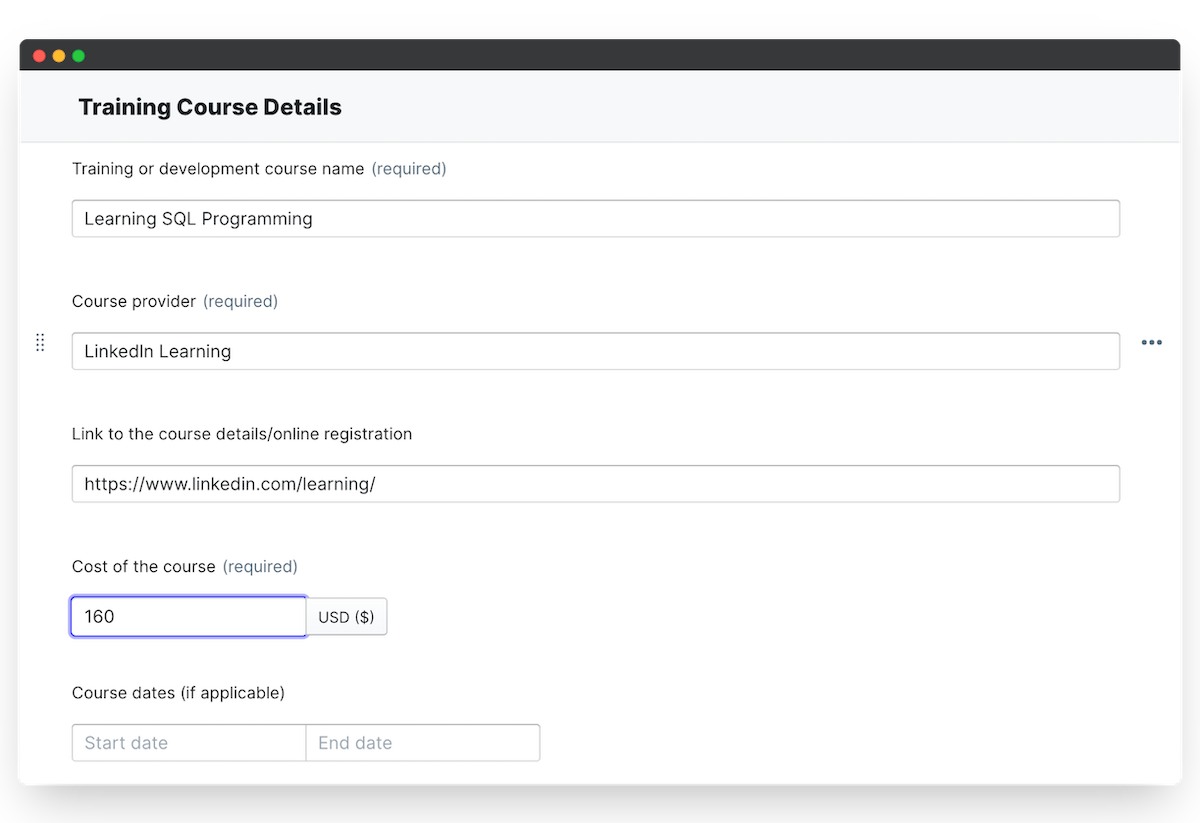Click '(required)' next to Course provider
1200x823 pixels.
[240, 301]
